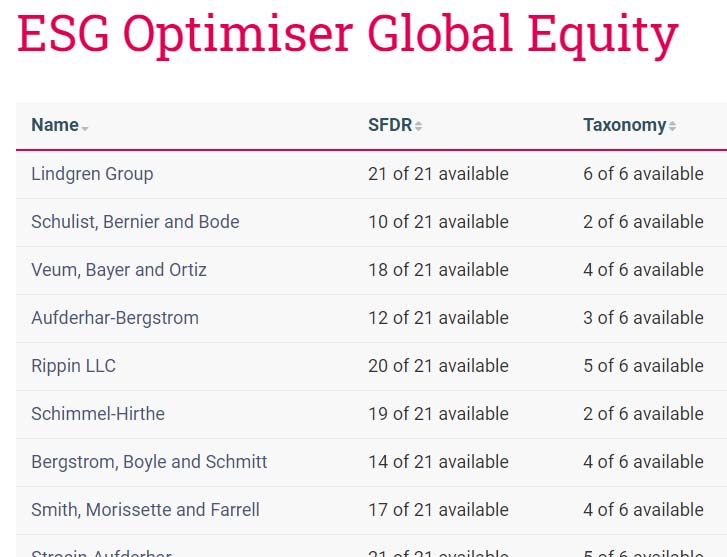Open Schulist, Bernier and Bode entry
The image size is (727, 557).
(x=135, y=222)
